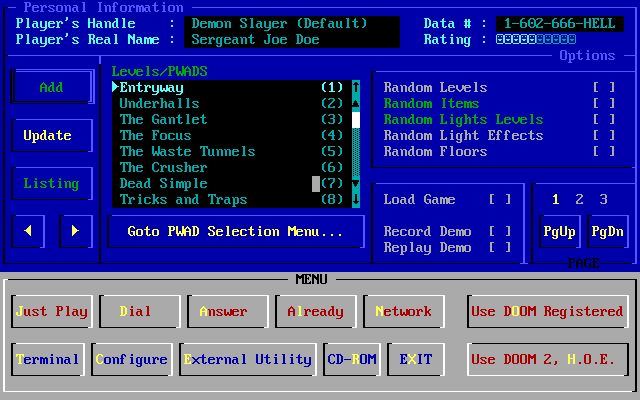Click the white thumb on the levels scrollbar
Viewport: 640px width, 400px height.
[x=356, y=120]
